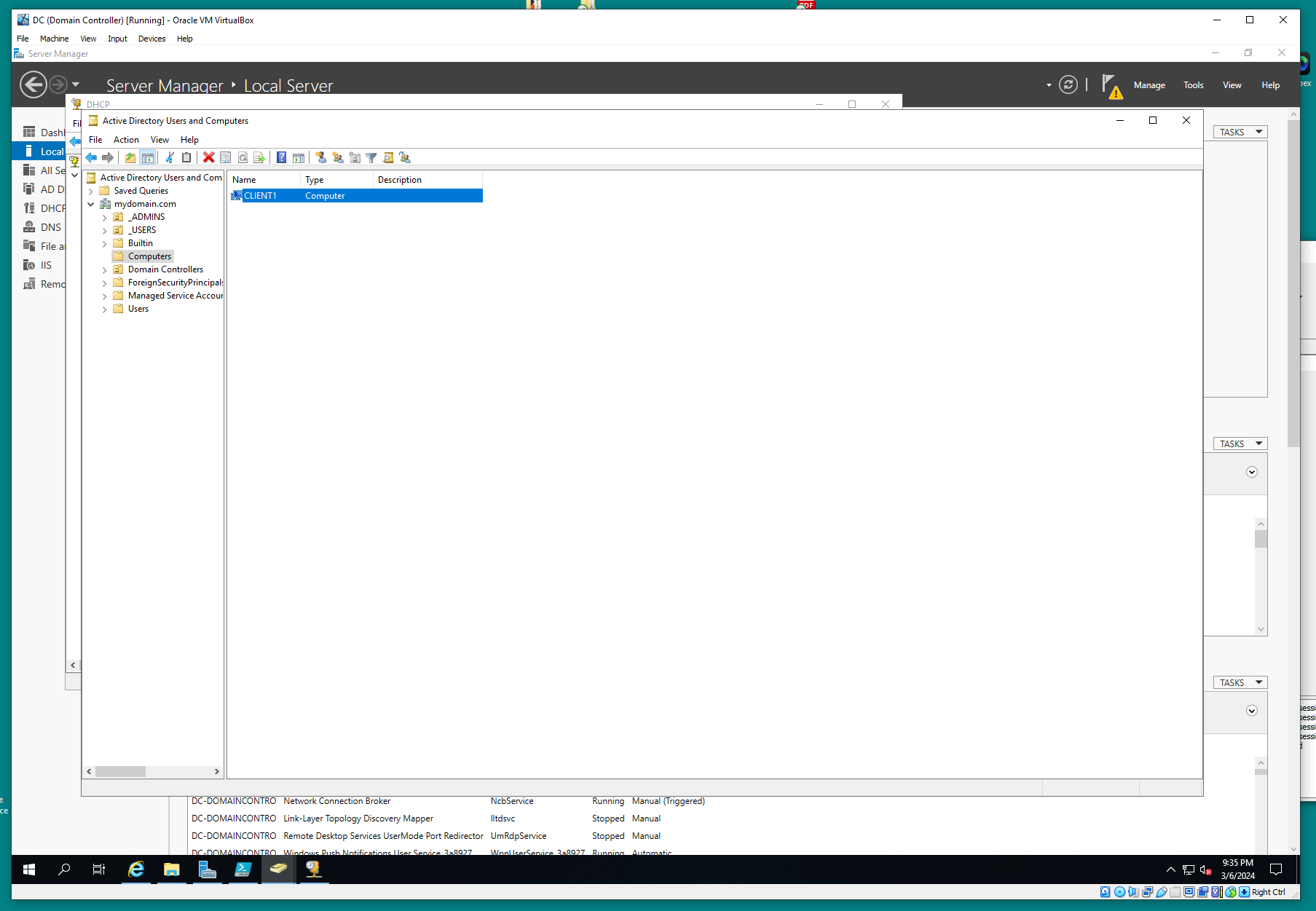Click the Find objects icon
Screen dimensions: 1316x911
(388, 157)
